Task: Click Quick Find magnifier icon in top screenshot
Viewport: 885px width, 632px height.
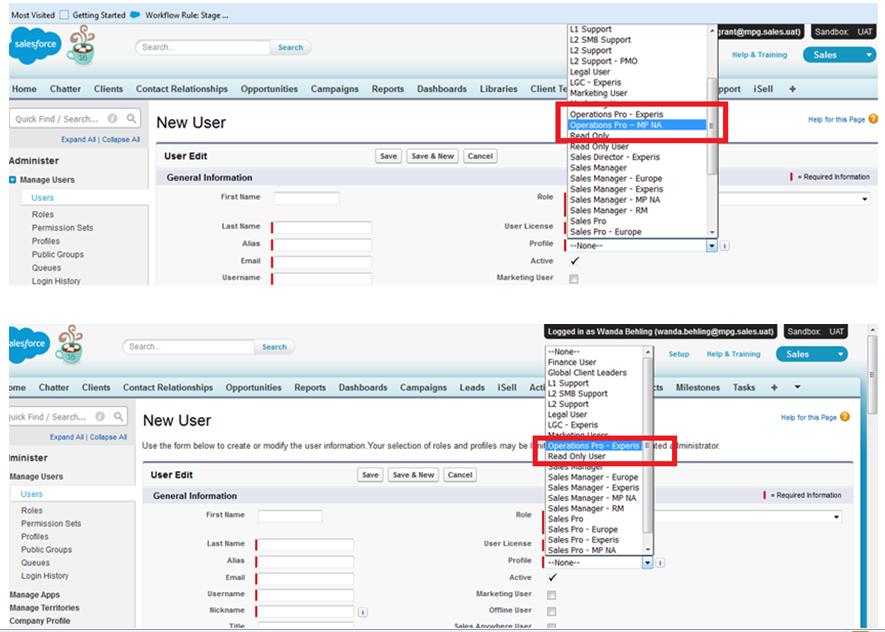Action: (x=131, y=118)
